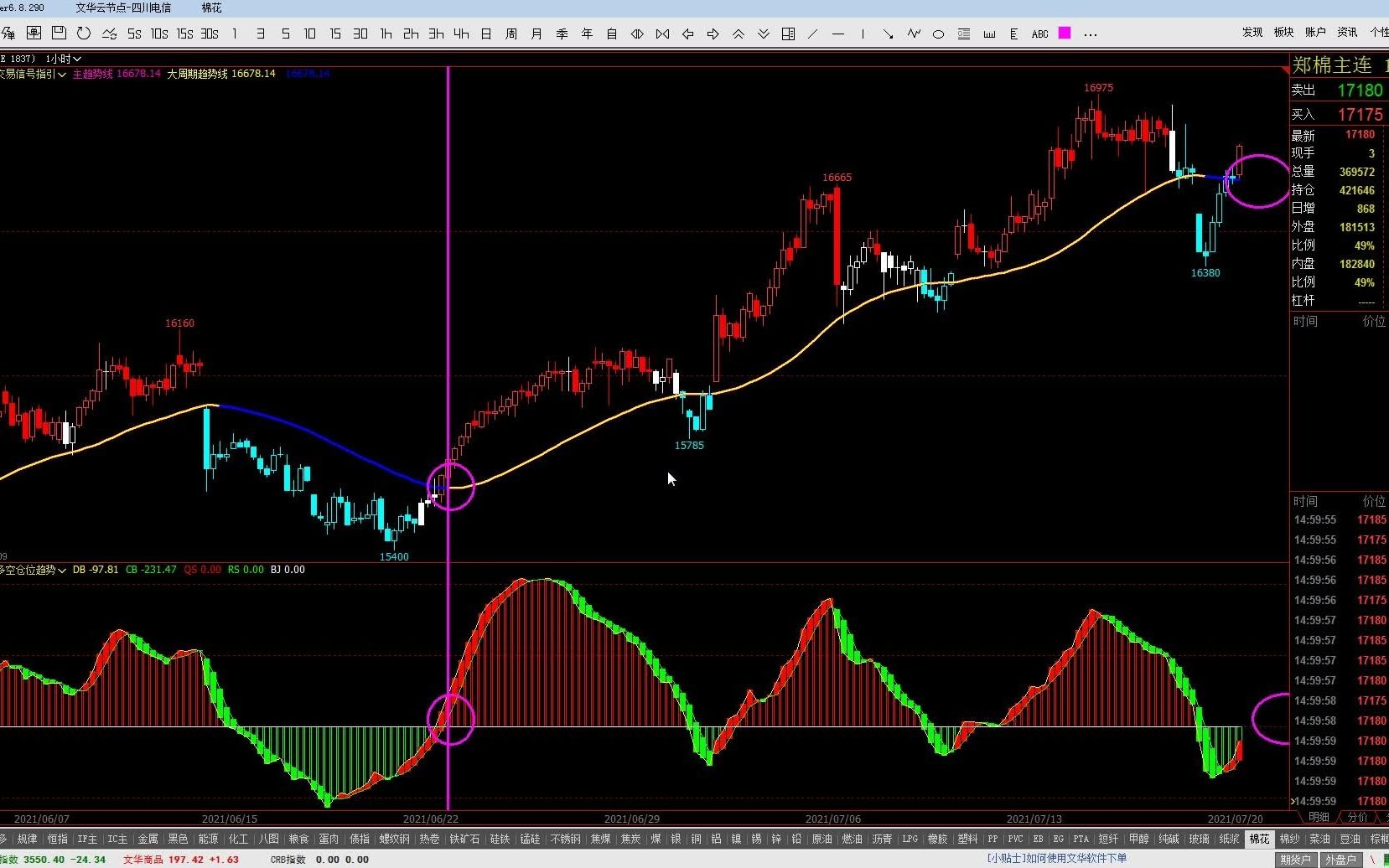Select the 5-minute period button
The width and height of the screenshot is (1389, 868).
point(285,34)
